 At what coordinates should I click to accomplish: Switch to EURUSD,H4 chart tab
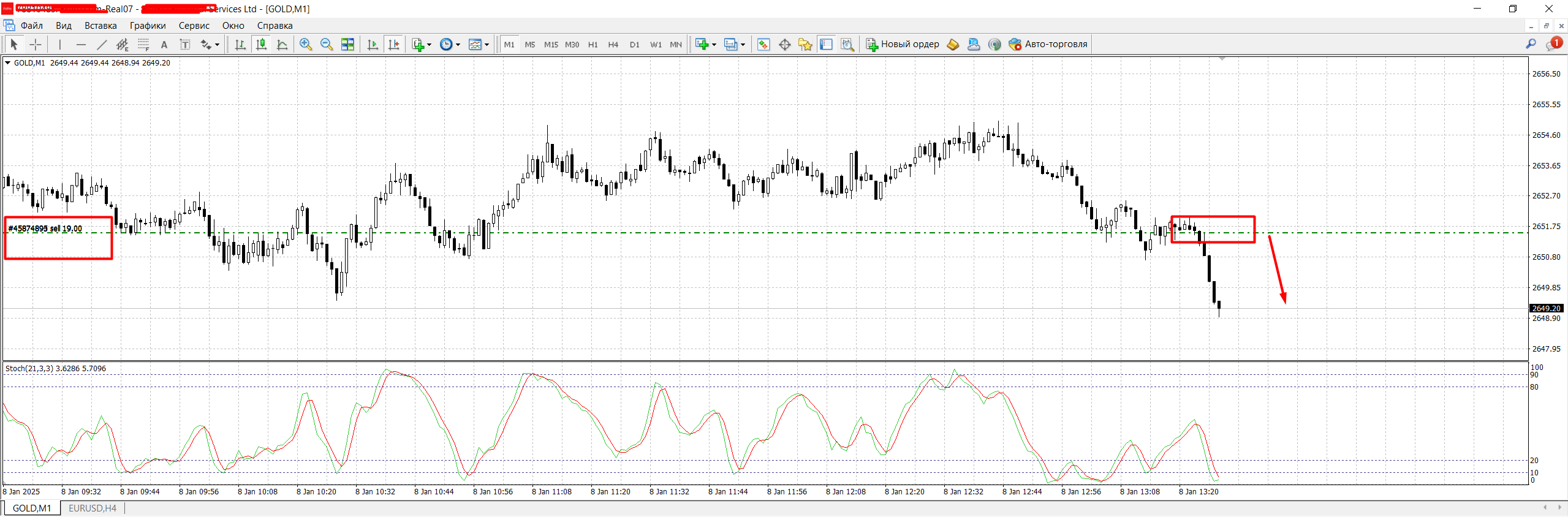click(93, 508)
